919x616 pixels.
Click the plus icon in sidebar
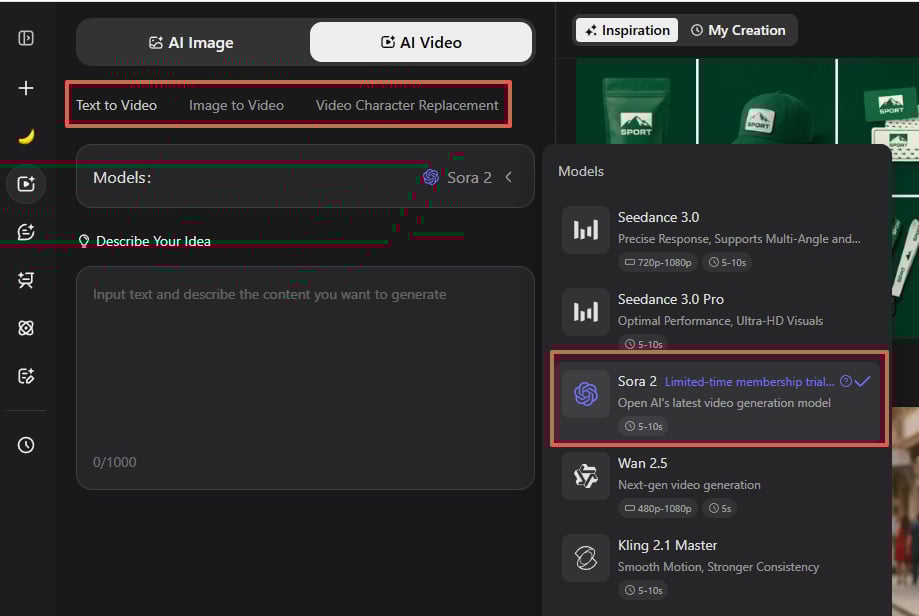pos(26,88)
